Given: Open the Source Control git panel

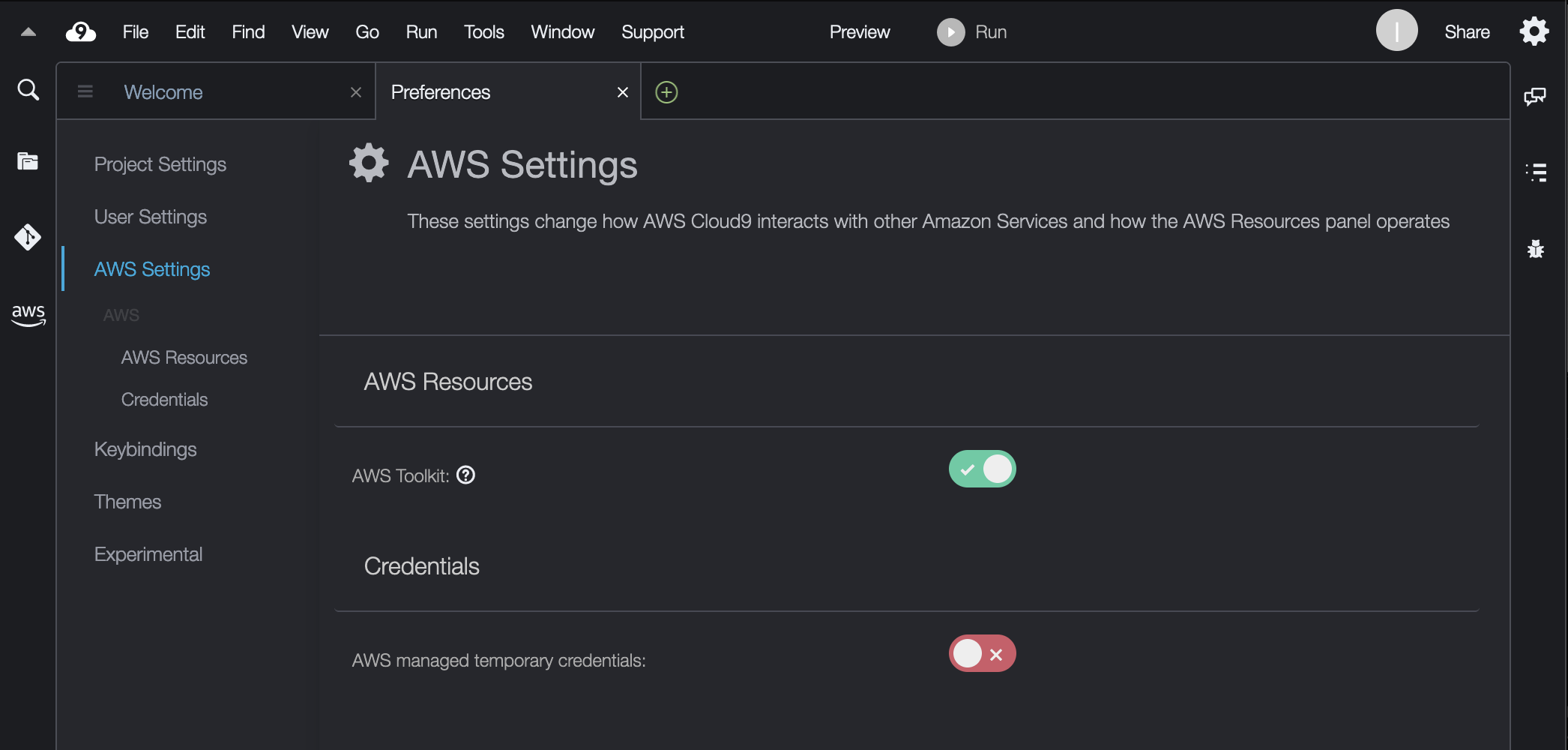Looking at the screenshot, I should (28, 237).
